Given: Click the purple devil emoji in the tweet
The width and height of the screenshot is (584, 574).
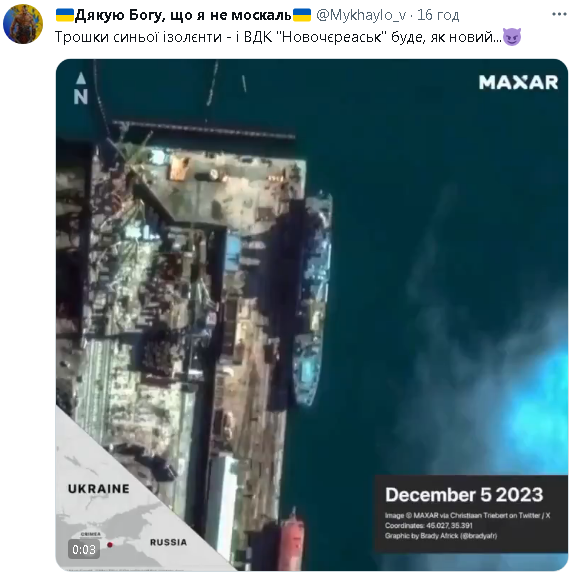Looking at the screenshot, I should (x=512, y=37).
